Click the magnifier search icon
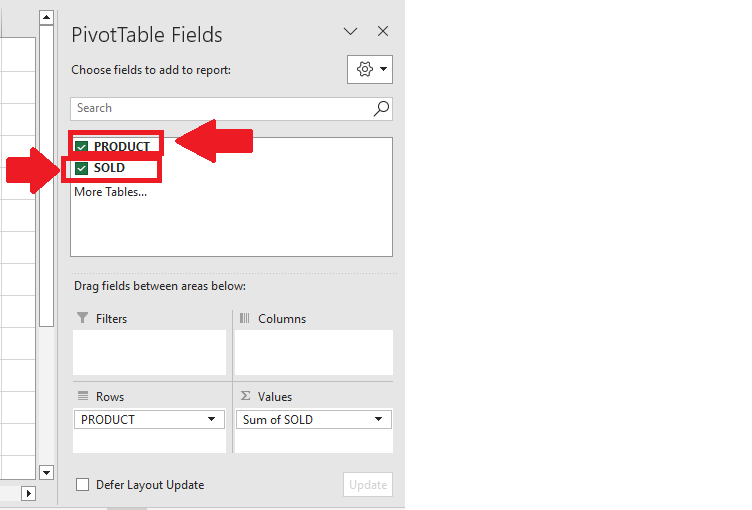The width and height of the screenshot is (752, 510). coord(381,108)
